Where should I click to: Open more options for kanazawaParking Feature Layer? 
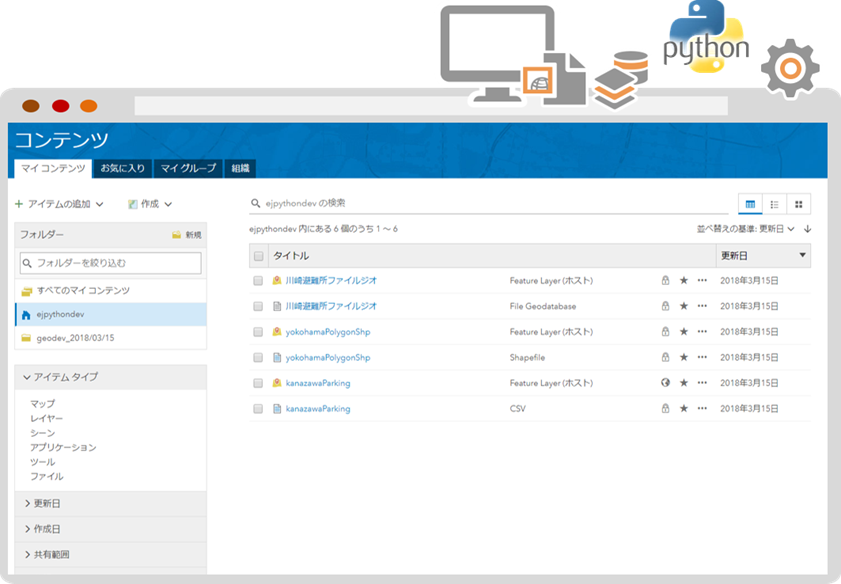click(702, 383)
